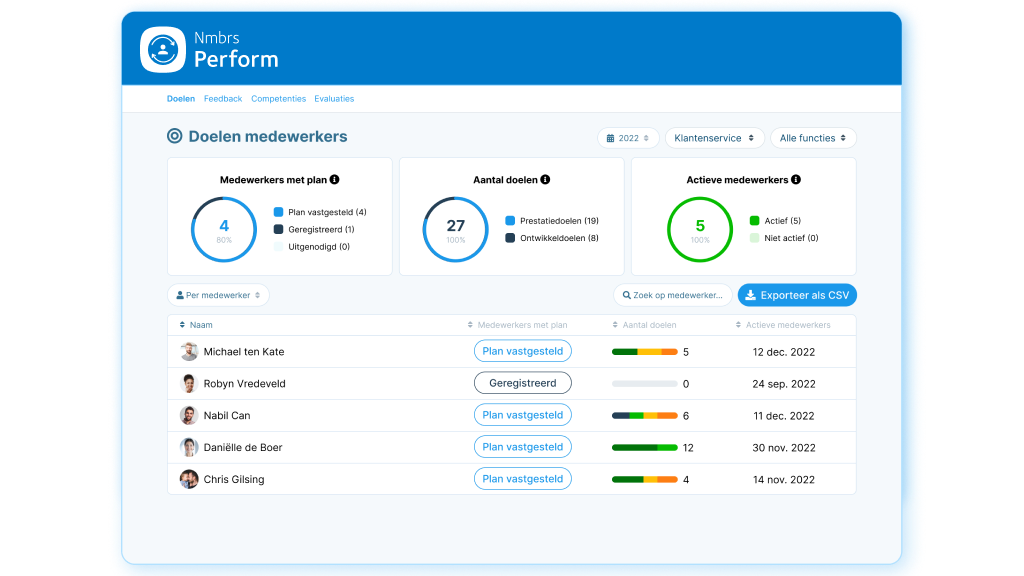Open the Competenties navigation item

point(278,98)
